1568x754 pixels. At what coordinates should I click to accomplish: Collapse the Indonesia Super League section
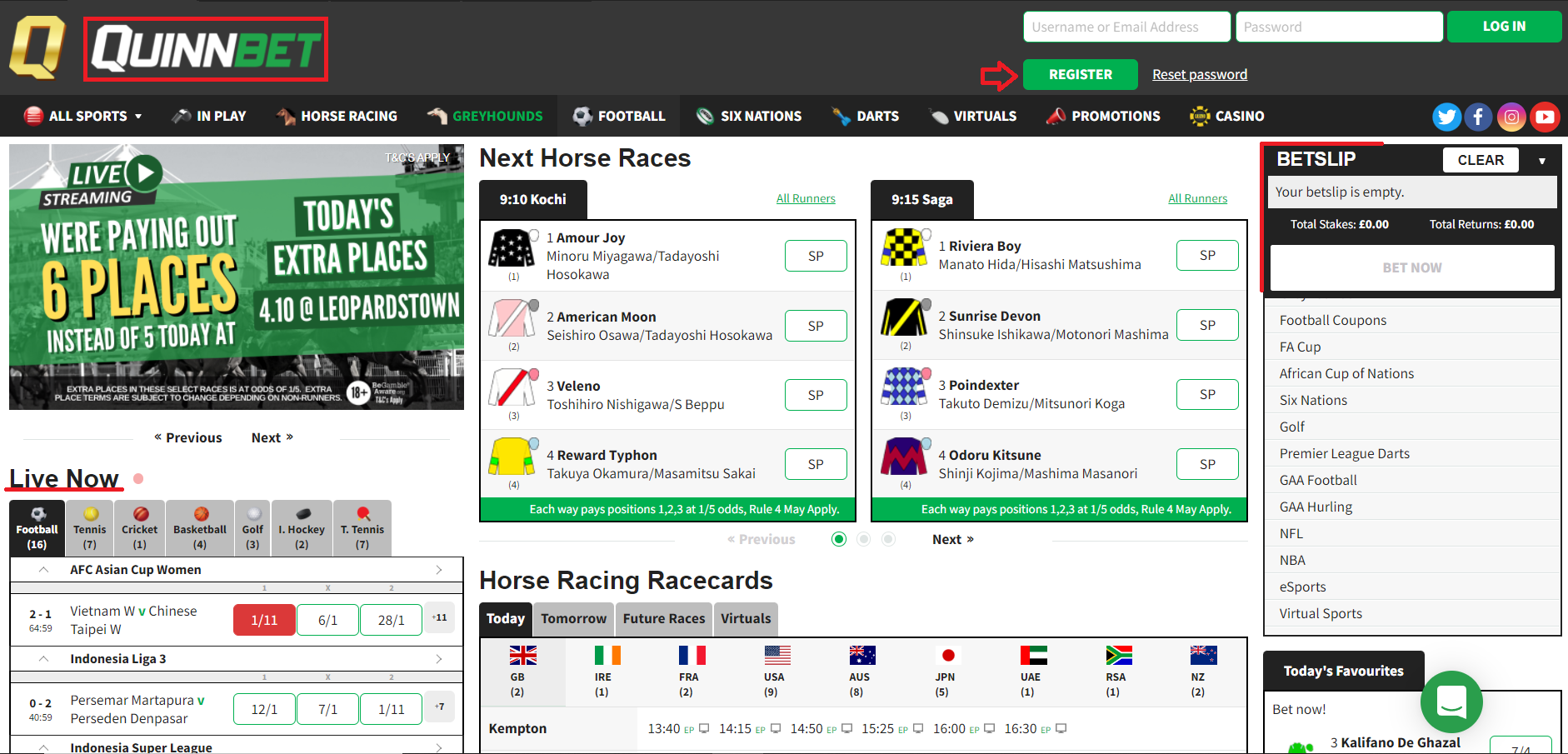click(44, 747)
